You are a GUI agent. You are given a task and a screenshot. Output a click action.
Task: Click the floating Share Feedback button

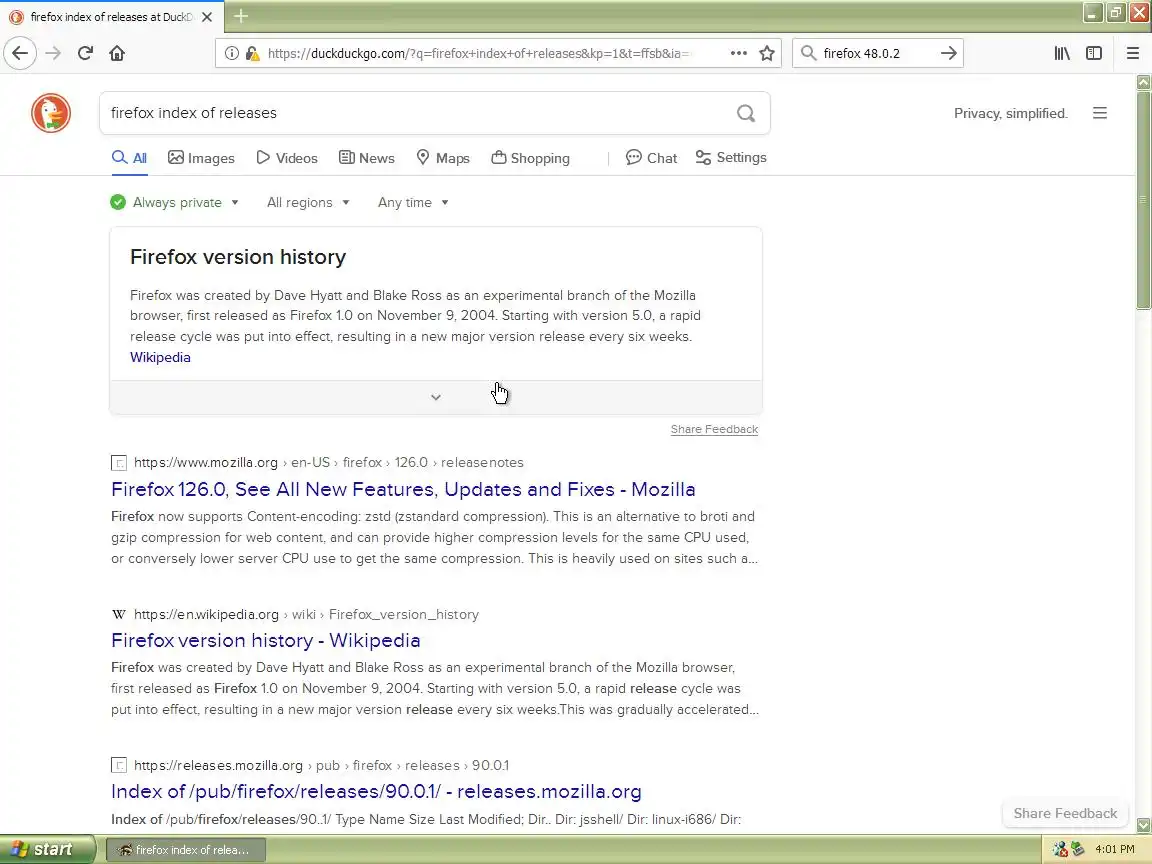click(x=1065, y=813)
